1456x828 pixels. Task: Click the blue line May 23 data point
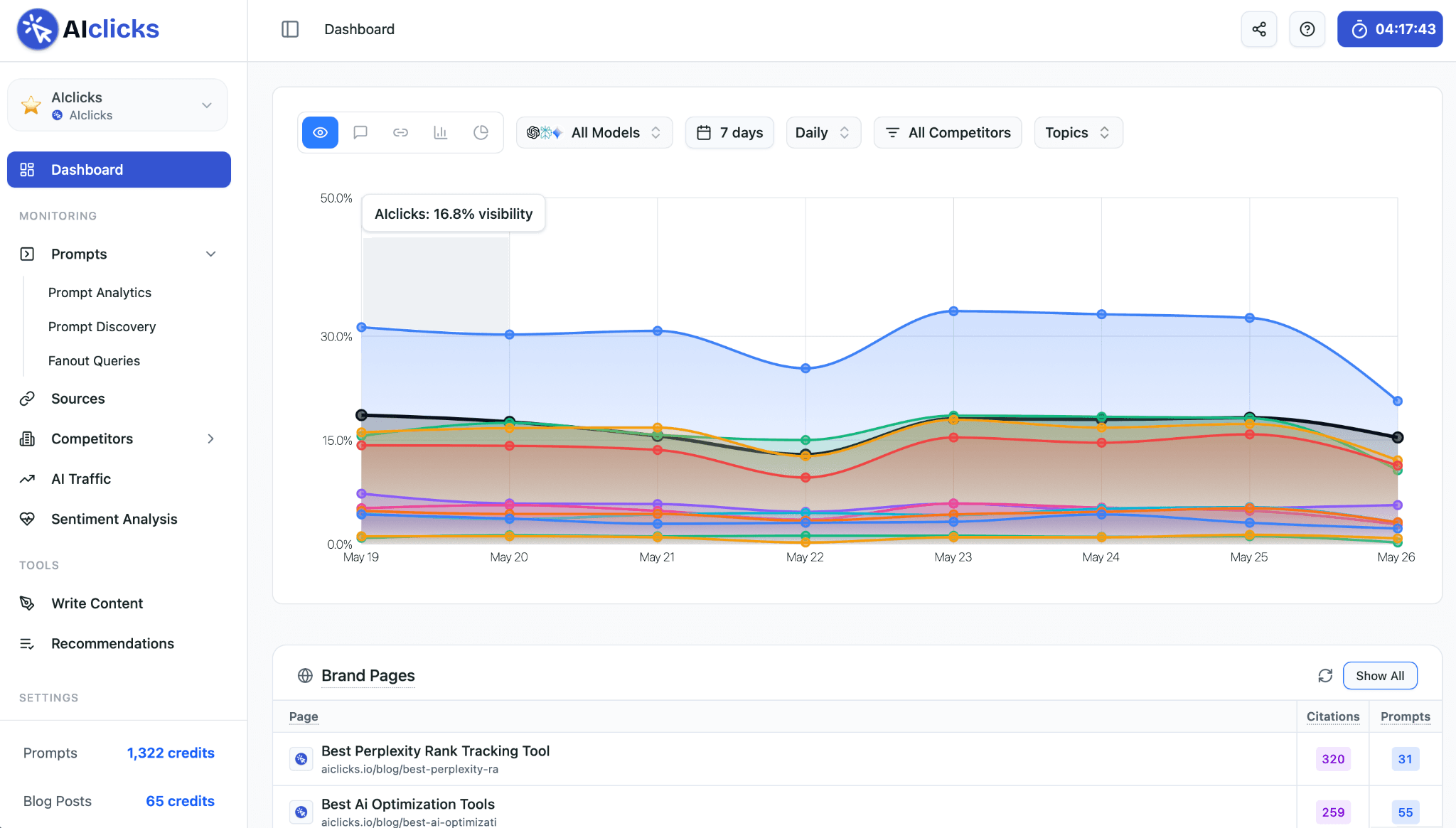point(953,311)
